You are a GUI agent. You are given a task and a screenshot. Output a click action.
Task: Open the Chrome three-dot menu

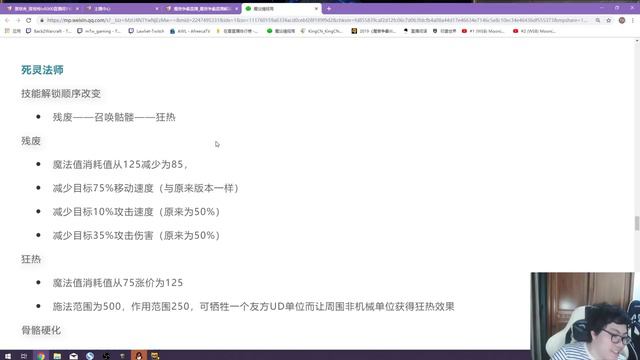pyautogui.click(x=633, y=20)
